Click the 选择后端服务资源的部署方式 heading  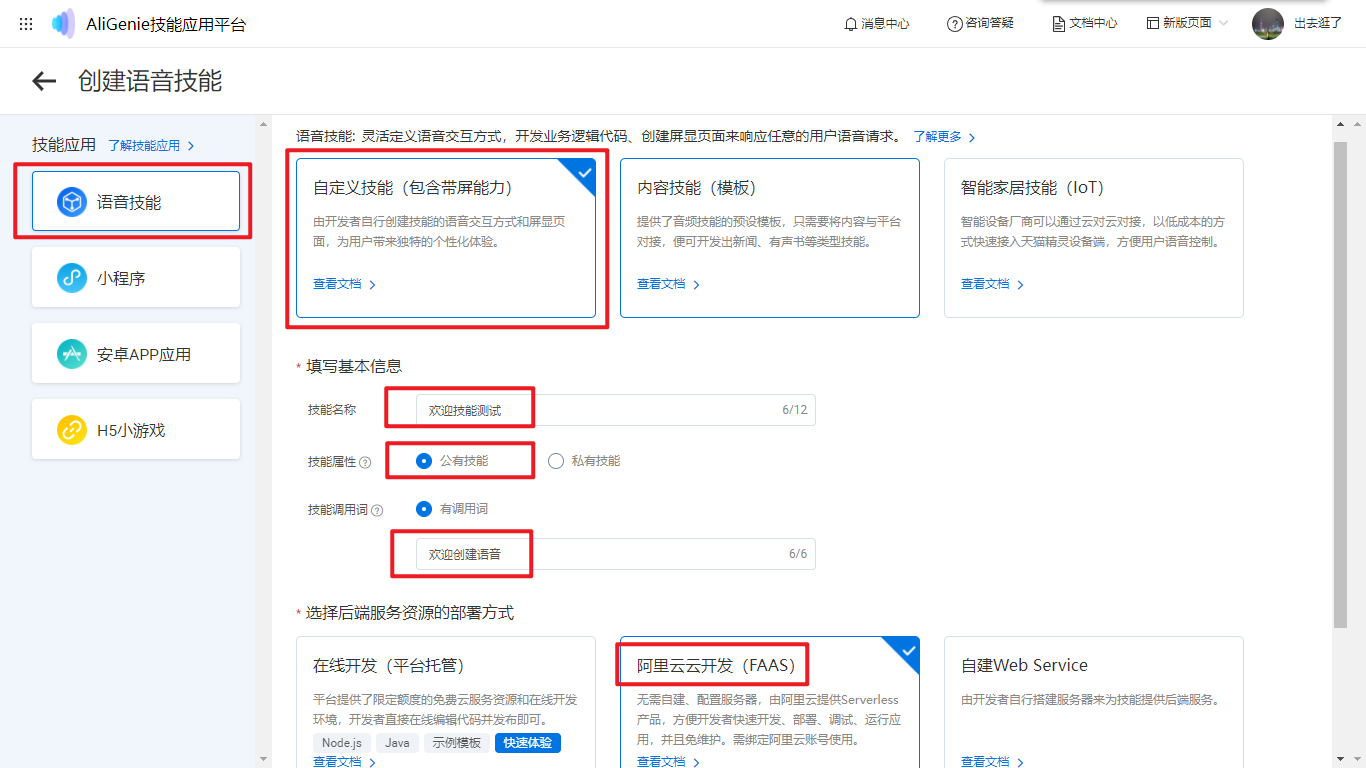click(410, 613)
